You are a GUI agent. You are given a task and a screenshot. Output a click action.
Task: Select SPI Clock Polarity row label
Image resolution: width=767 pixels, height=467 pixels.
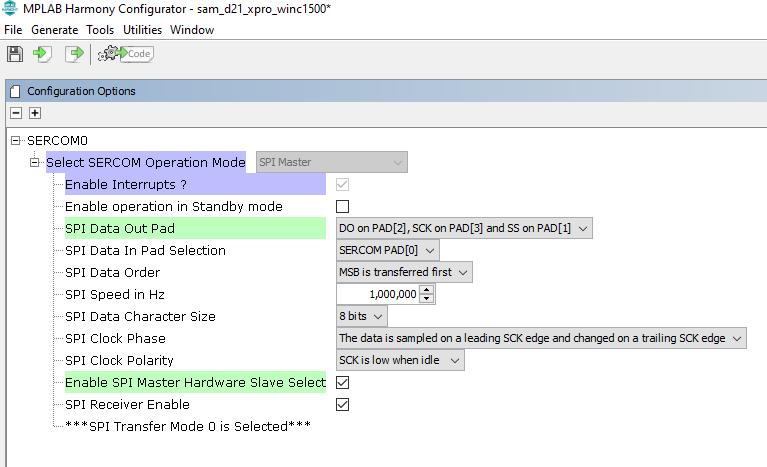point(119,360)
